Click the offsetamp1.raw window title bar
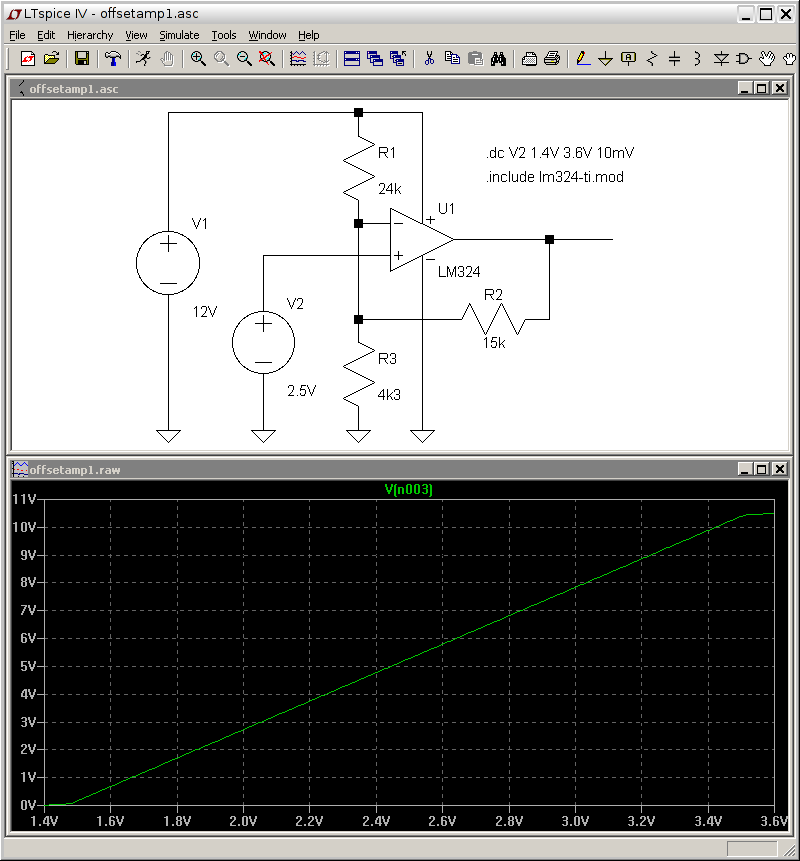This screenshot has height=861, width=800. click(400, 469)
